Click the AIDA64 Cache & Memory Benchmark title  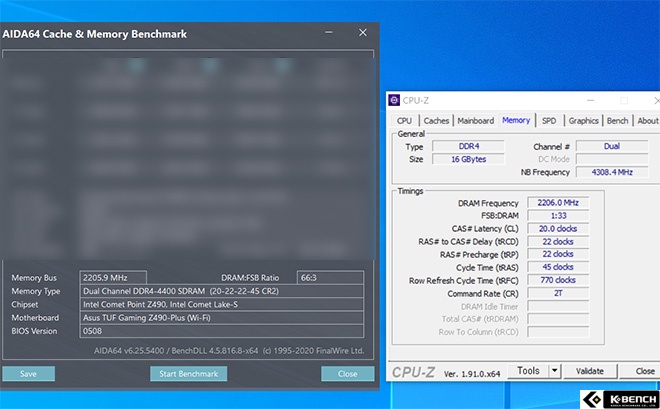pos(95,34)
